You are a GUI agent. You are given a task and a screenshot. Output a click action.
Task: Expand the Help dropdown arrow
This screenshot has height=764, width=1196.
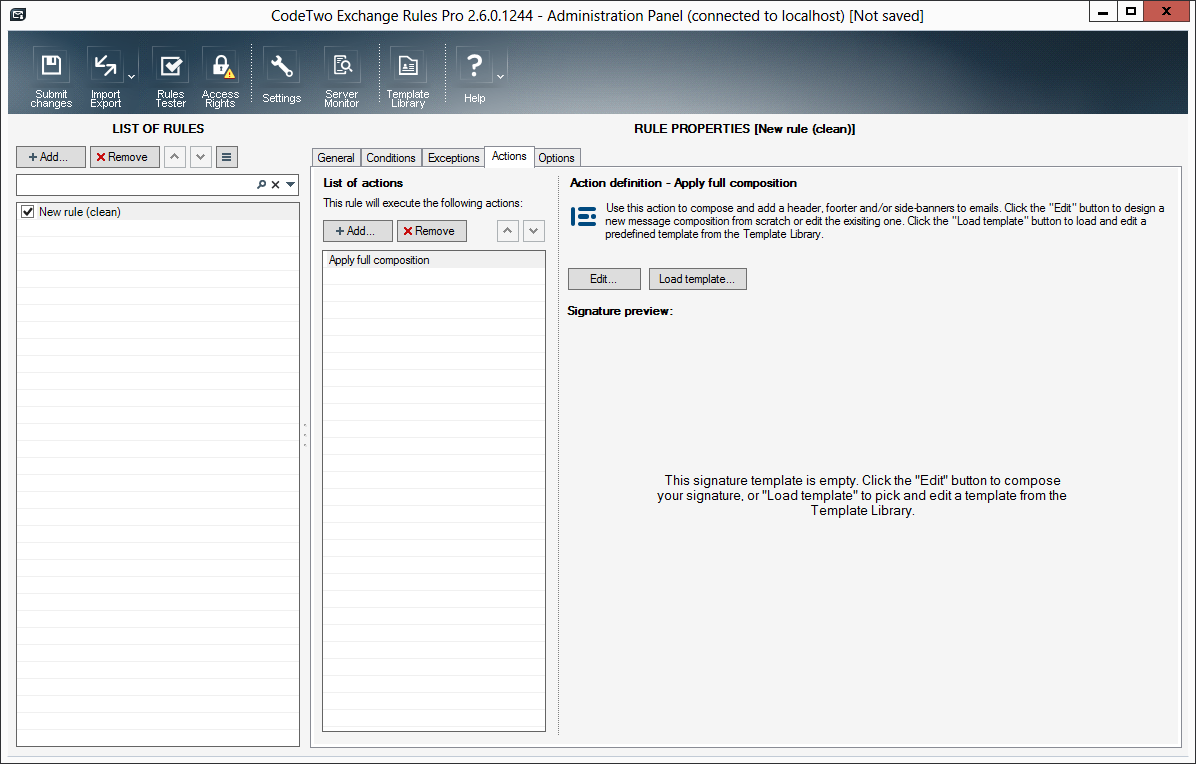point(500,75)
